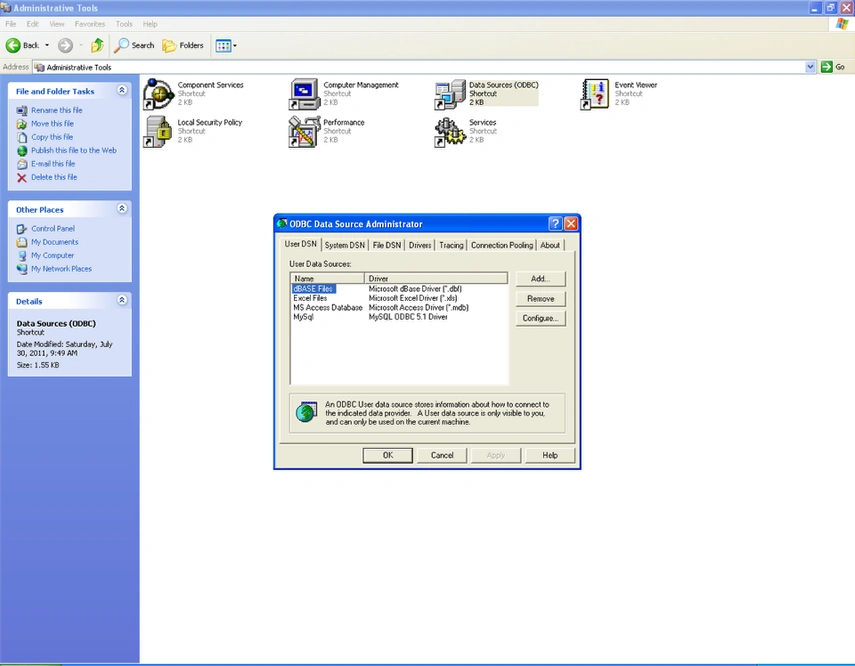Select the Data Sources (ODBC) shortcut icon
Image resolution: width=855 pixels, height=666 pixels.
click(x=450, y=94)
